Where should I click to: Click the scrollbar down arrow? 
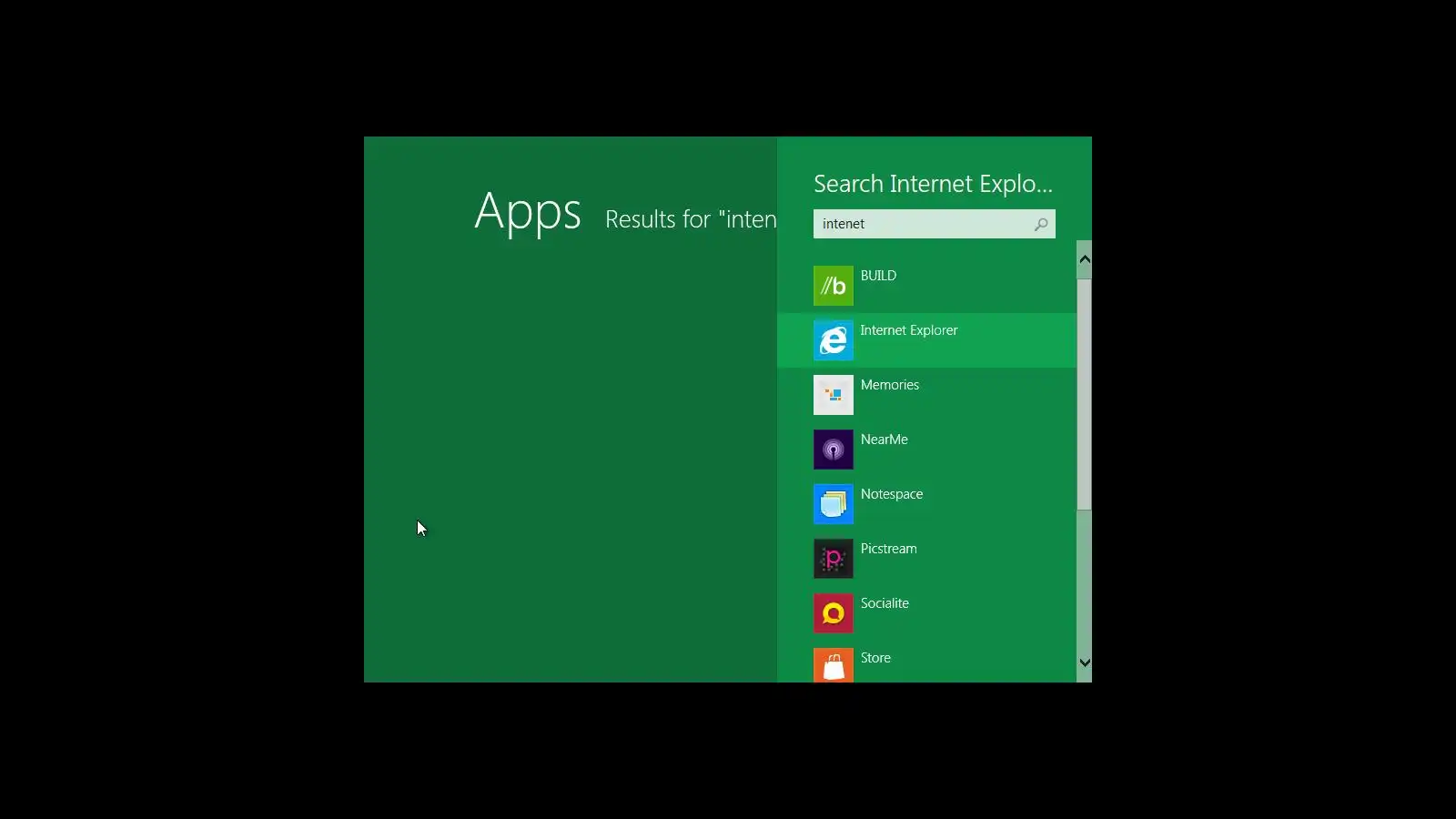pos(1084,662)
